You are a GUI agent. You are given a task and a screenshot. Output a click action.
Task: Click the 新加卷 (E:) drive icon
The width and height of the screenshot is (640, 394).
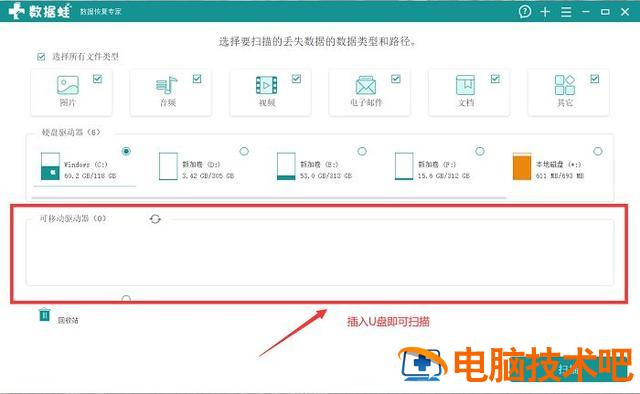286,166
